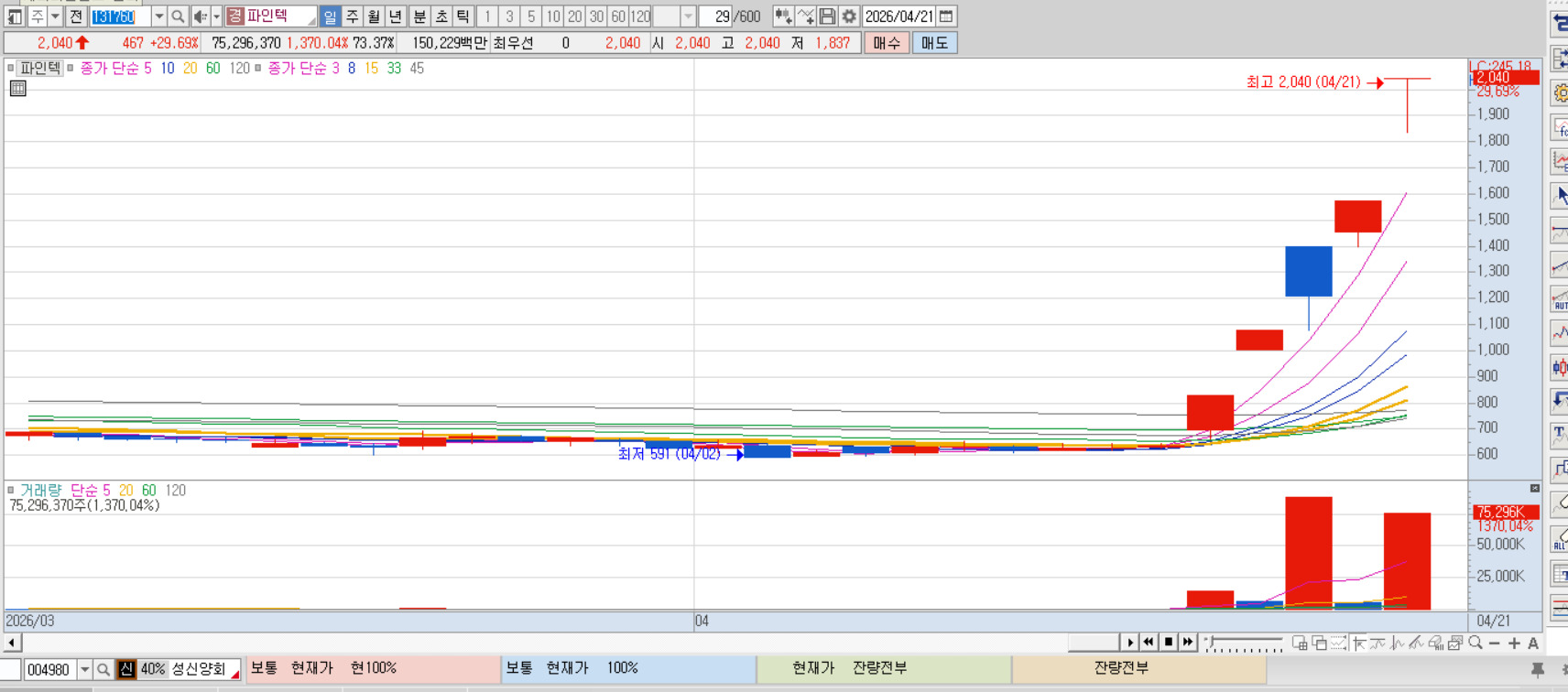Viewport: 1568px width, 692px height.
Task: Click the 전 button by stock code
Action: (x=76, y=16)
